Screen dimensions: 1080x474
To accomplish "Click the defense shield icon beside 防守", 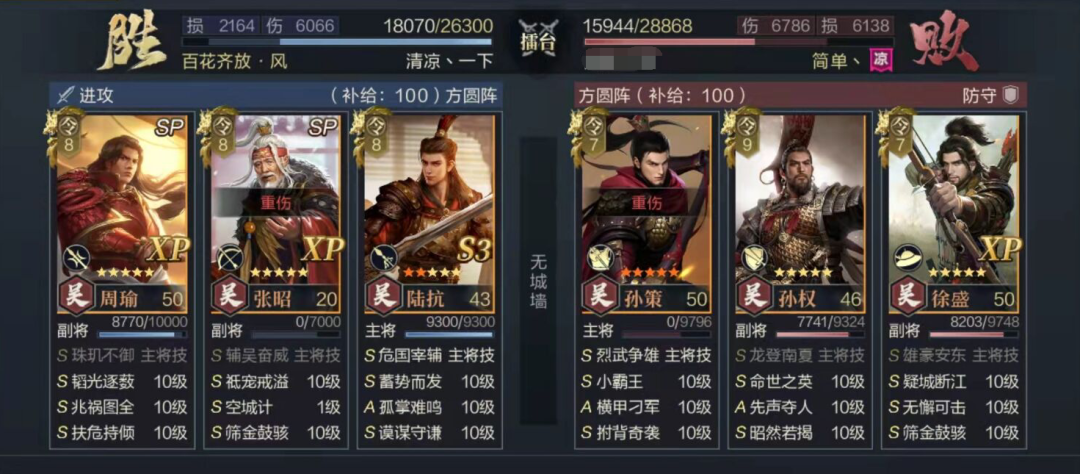I will (1010, 95).
